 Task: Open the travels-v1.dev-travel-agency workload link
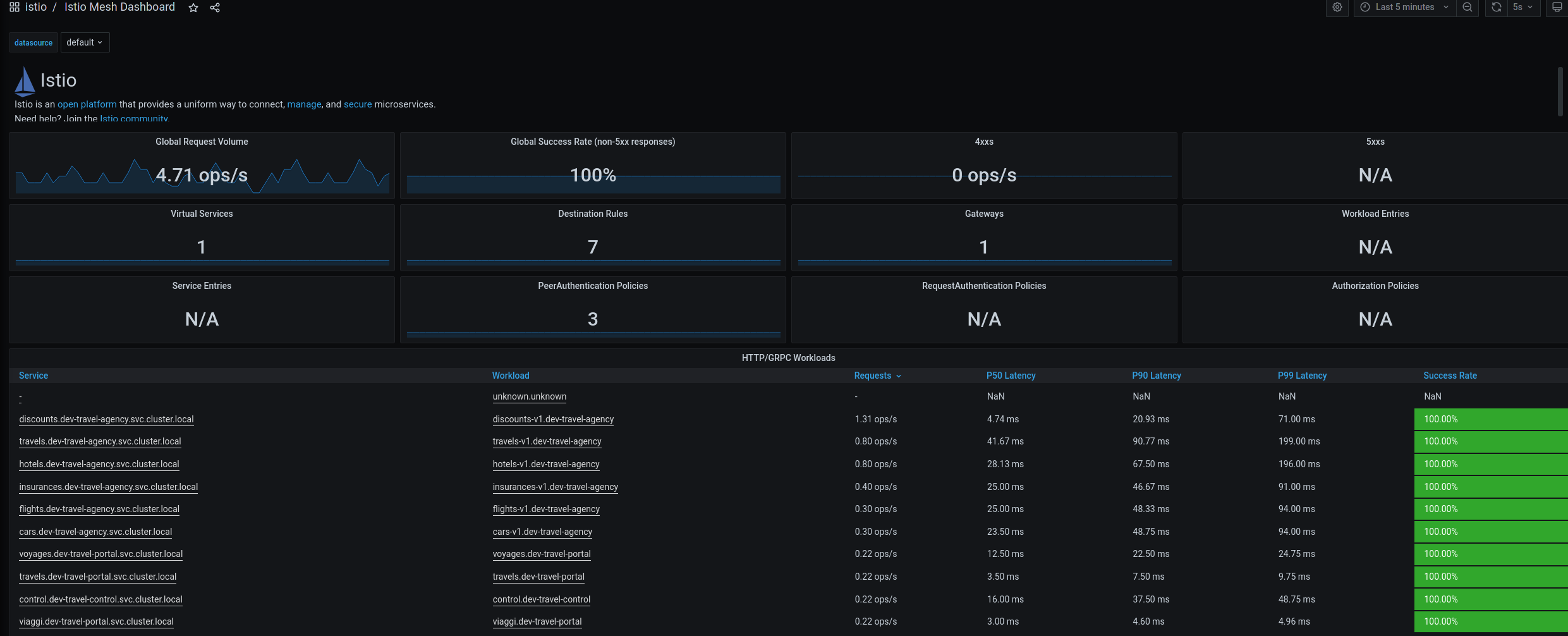click(x=547, y=441)
